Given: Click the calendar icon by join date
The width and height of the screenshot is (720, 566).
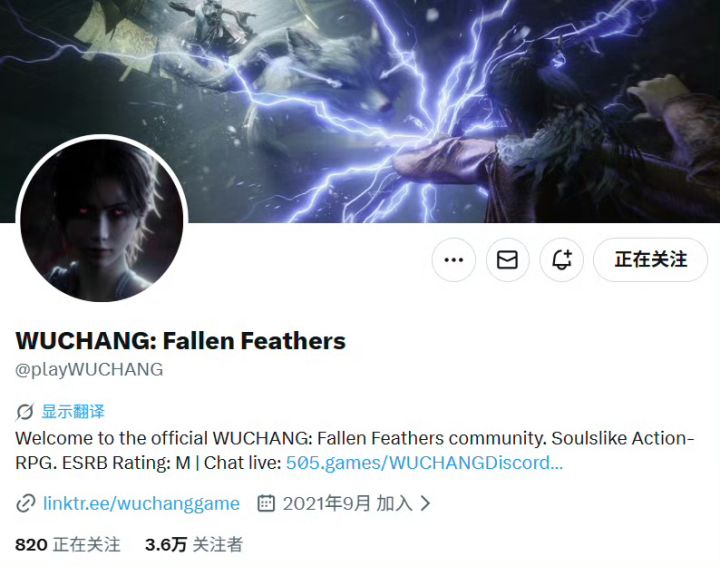Looking at the screenshot, I should (x=266, y=504).
